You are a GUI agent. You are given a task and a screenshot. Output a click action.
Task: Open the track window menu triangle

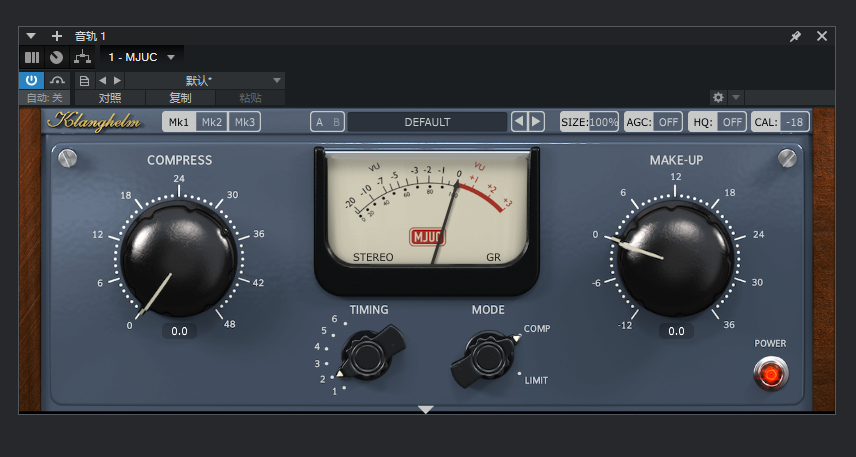click(31, 36)
